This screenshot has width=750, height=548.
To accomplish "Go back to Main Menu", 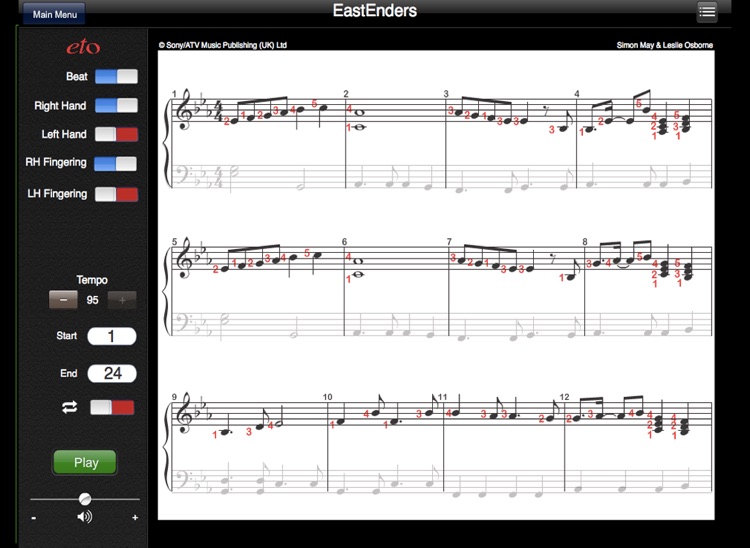I will tap(54, 14).
